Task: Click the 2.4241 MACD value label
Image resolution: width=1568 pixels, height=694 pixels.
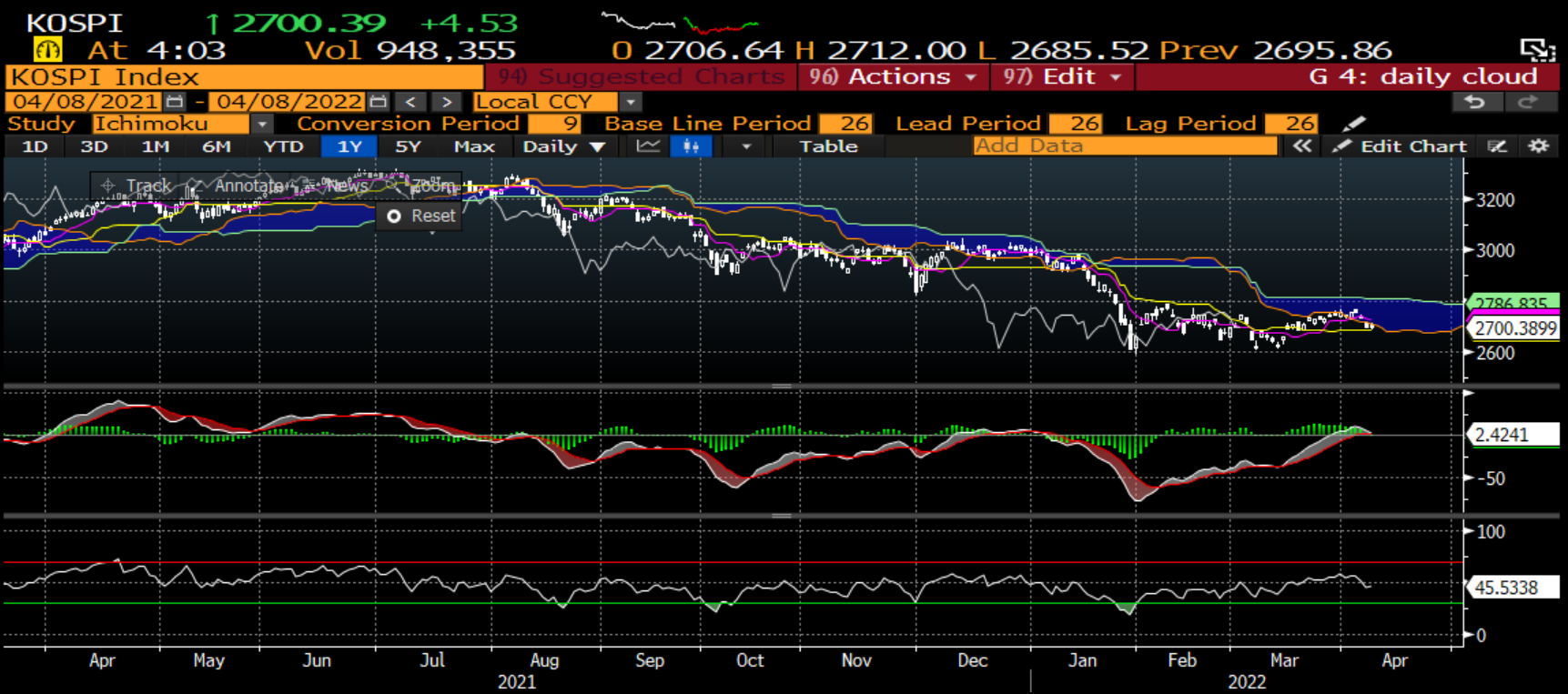Action: point(1512,435)
